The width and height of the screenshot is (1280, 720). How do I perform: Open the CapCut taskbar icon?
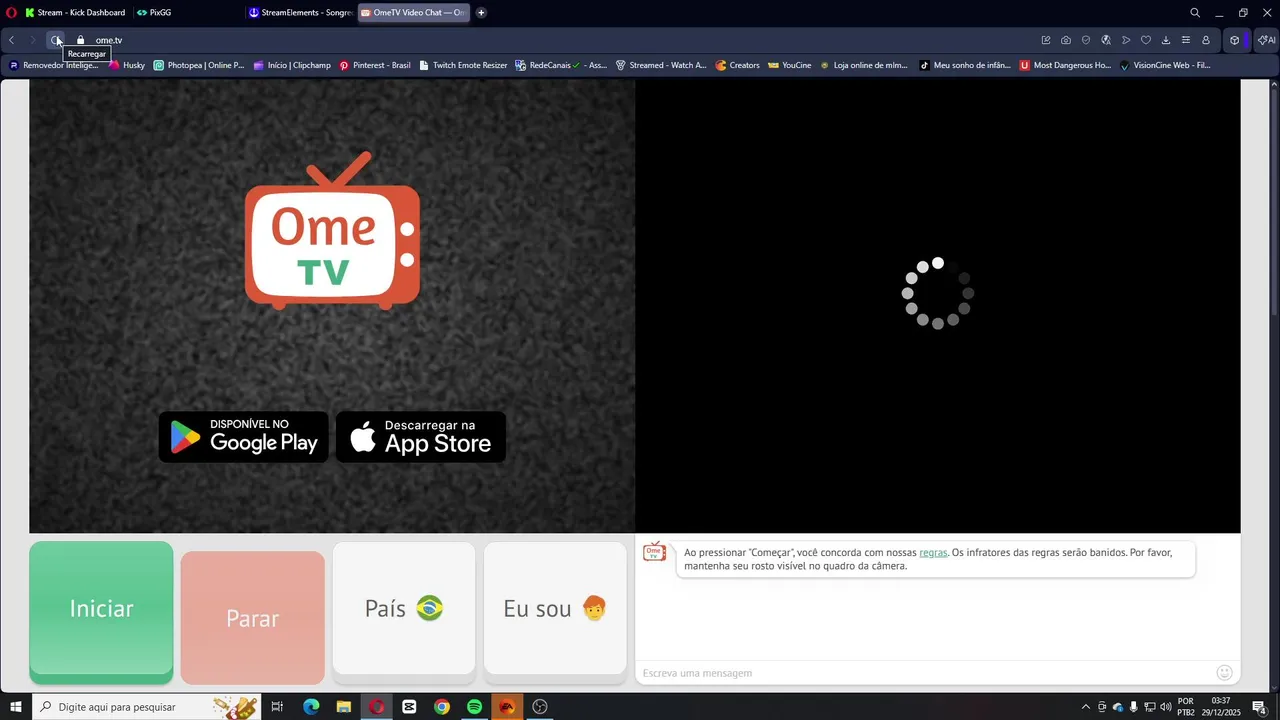(x=409, y=707)
